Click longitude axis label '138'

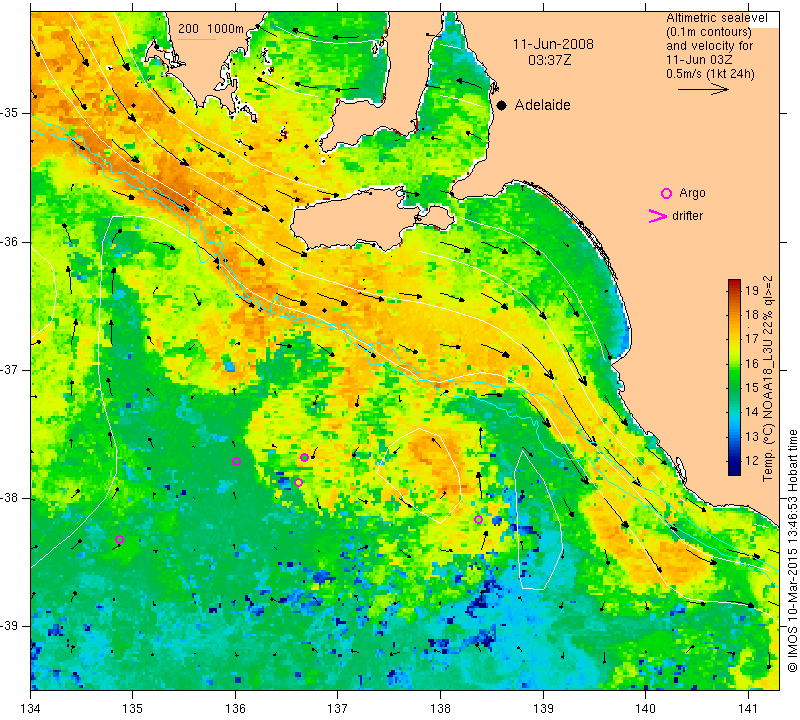tap(440, 708)
